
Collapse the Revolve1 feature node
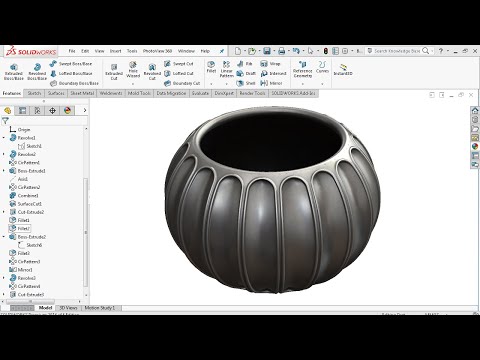coord(4,138)
